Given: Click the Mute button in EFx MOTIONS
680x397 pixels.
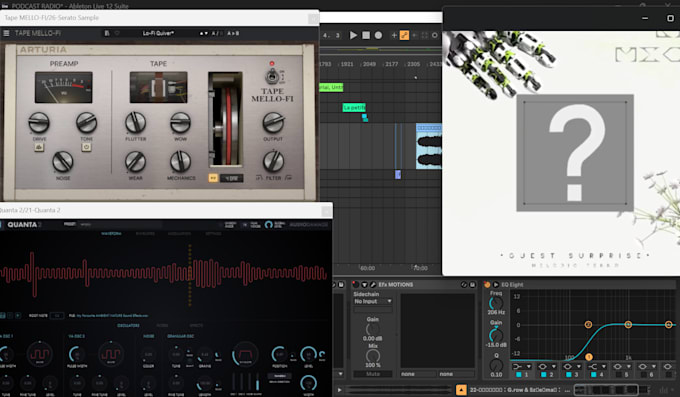Looking at the screenshot, I should 373,374.
